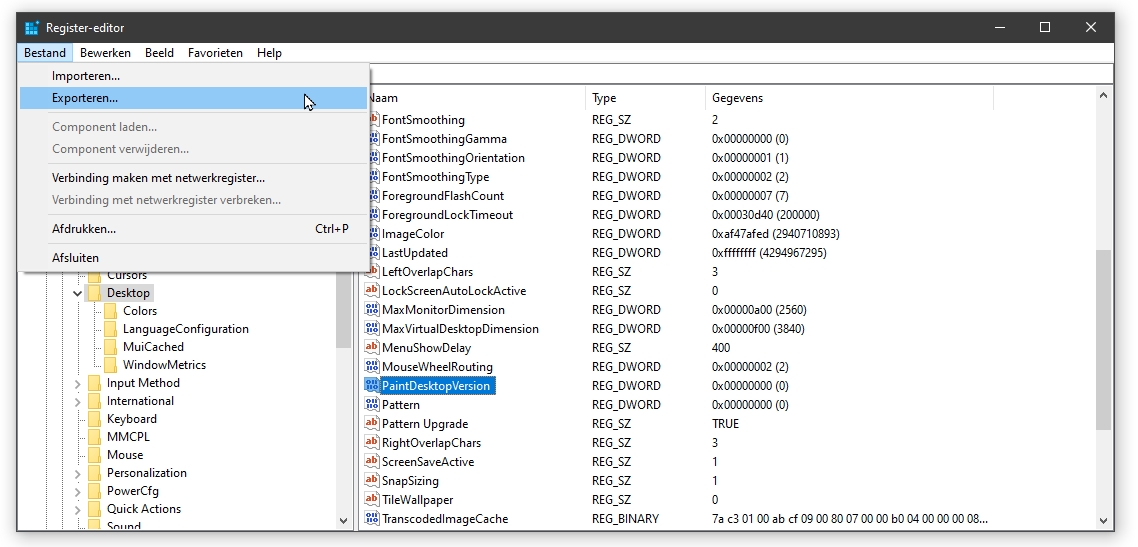Screen dimensions: 1138x547
Task: Click the FontSmoothingType DWORD icon
Action: pyautogui.click(x=372, y=176)
